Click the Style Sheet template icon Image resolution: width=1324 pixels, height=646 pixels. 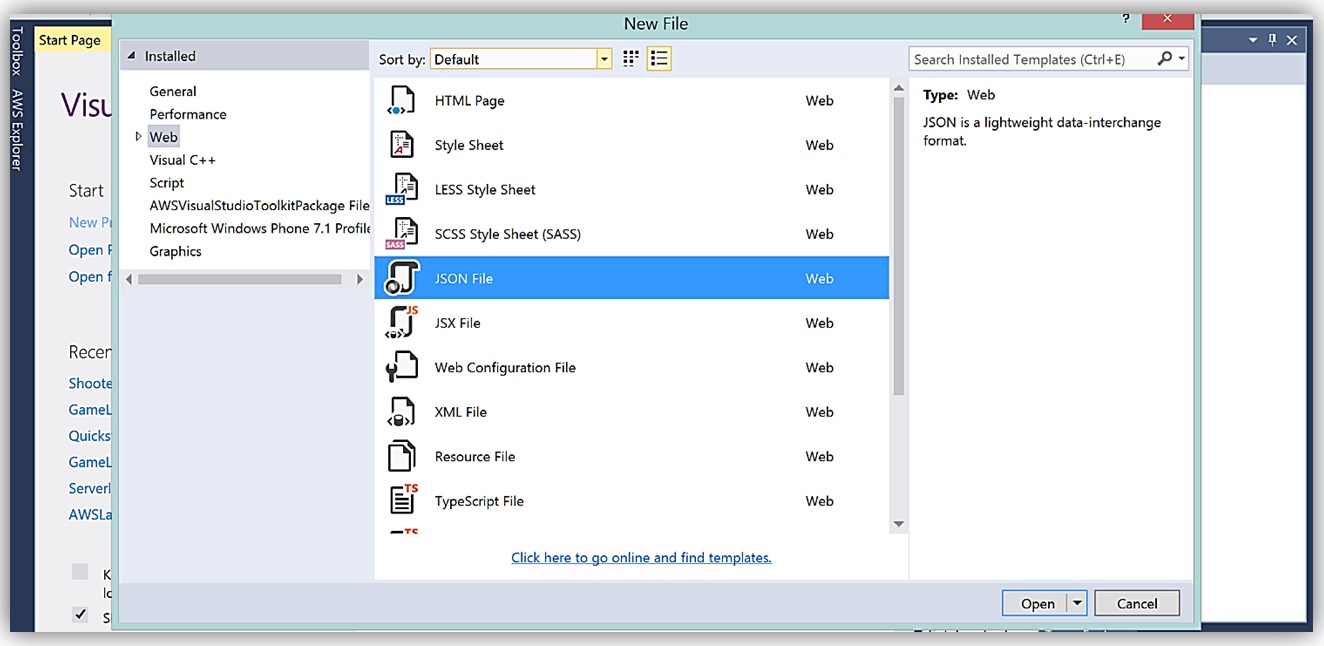pos(401,145)
